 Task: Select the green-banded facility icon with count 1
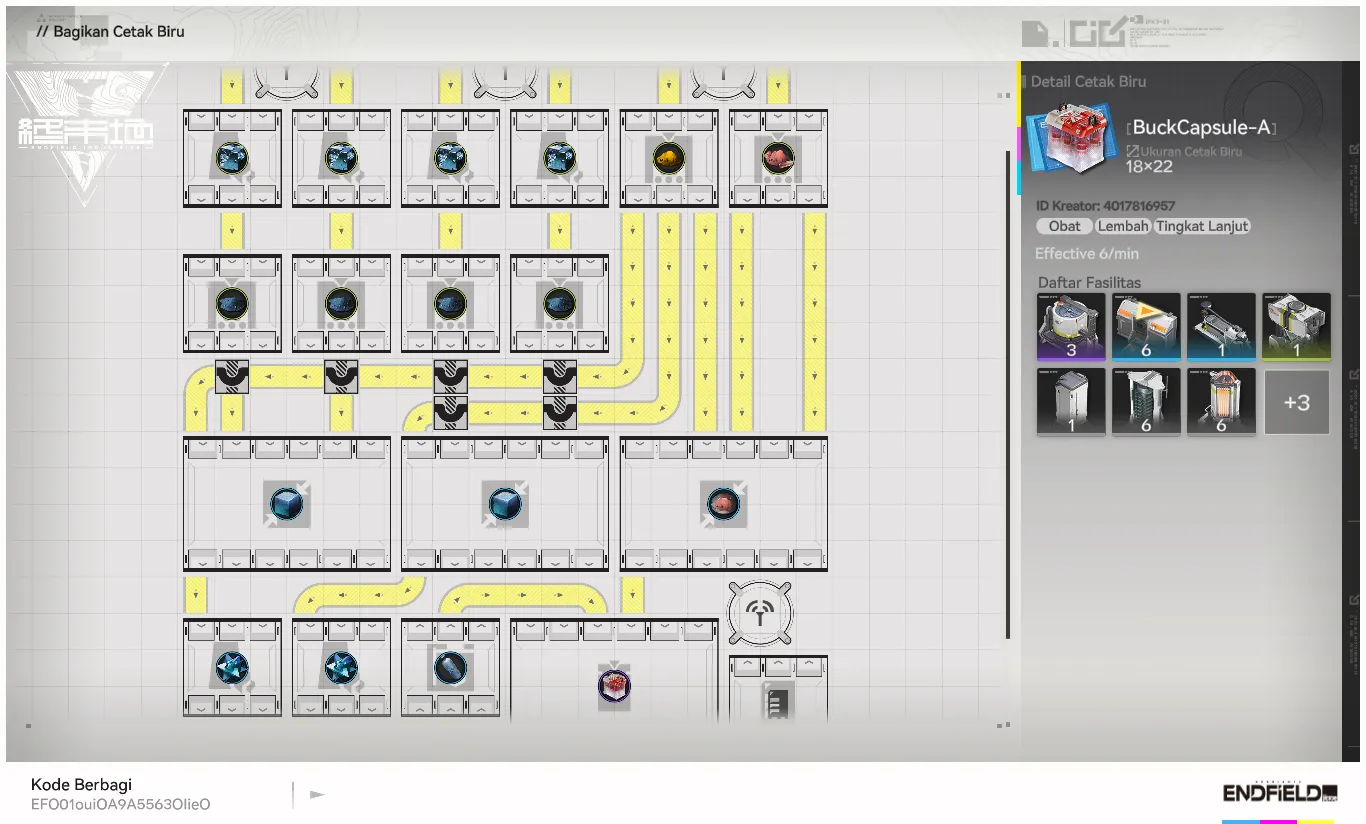pos(1296,326)
